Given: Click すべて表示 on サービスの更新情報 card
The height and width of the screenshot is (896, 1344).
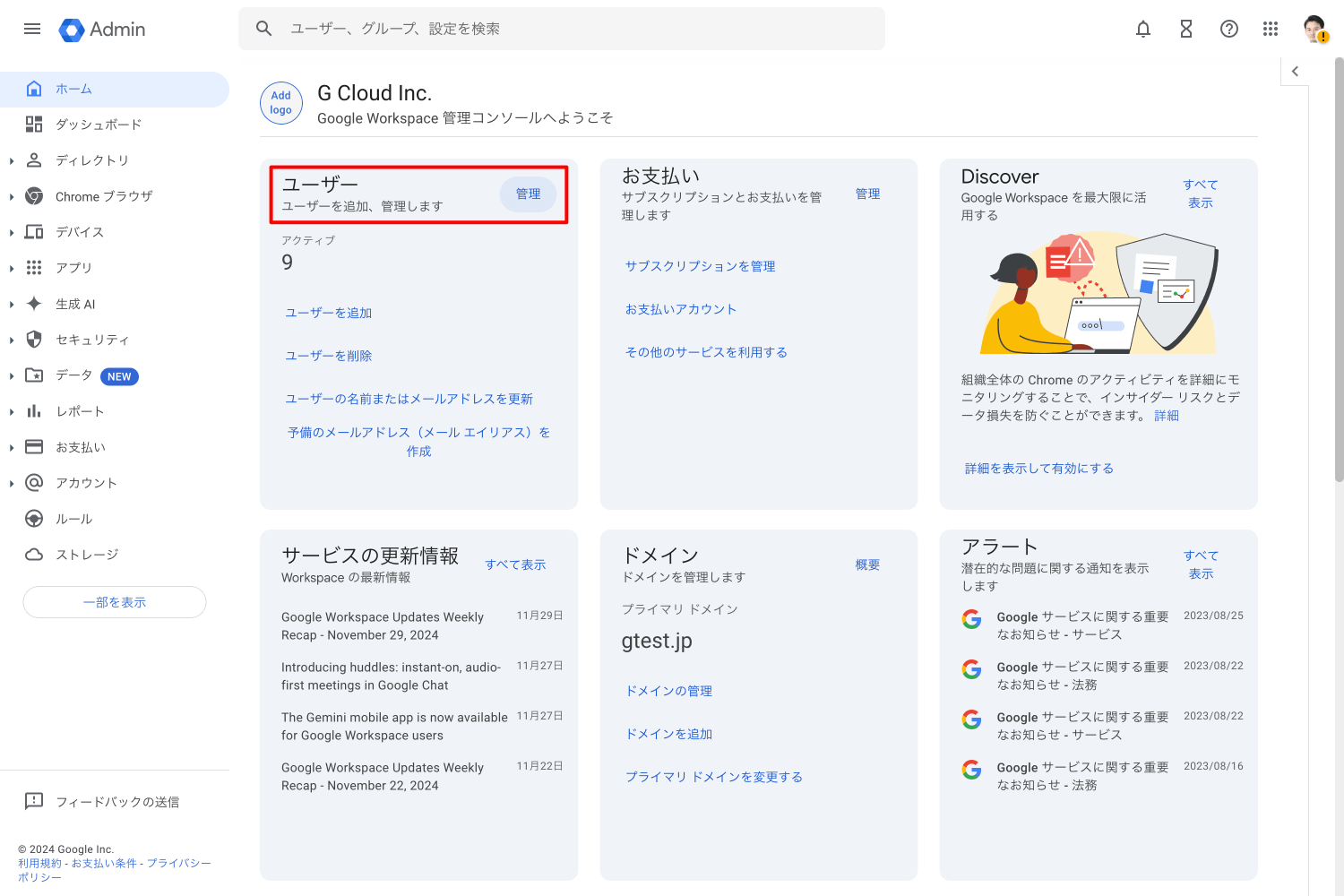Looking at the screenshot, I should [515, 564].
